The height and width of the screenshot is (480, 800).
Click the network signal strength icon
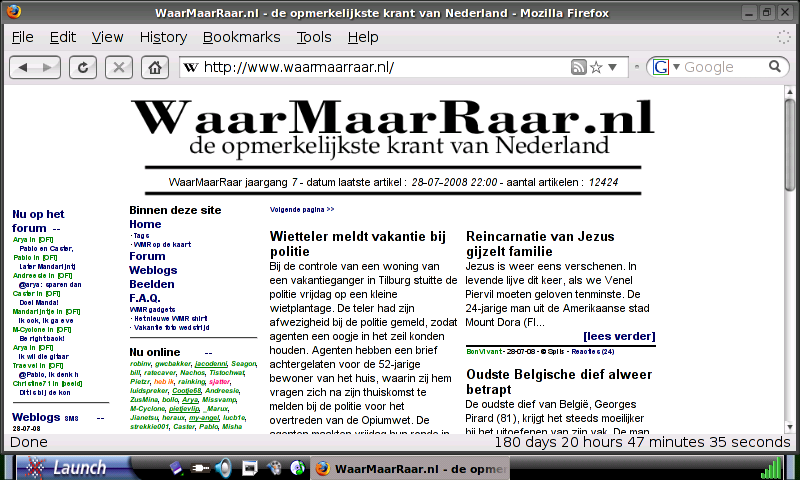(771, 467)
